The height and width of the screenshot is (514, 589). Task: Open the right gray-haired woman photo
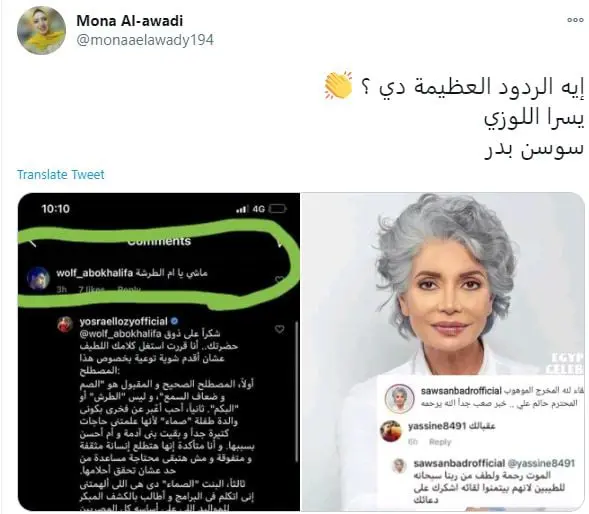(443, 352)
